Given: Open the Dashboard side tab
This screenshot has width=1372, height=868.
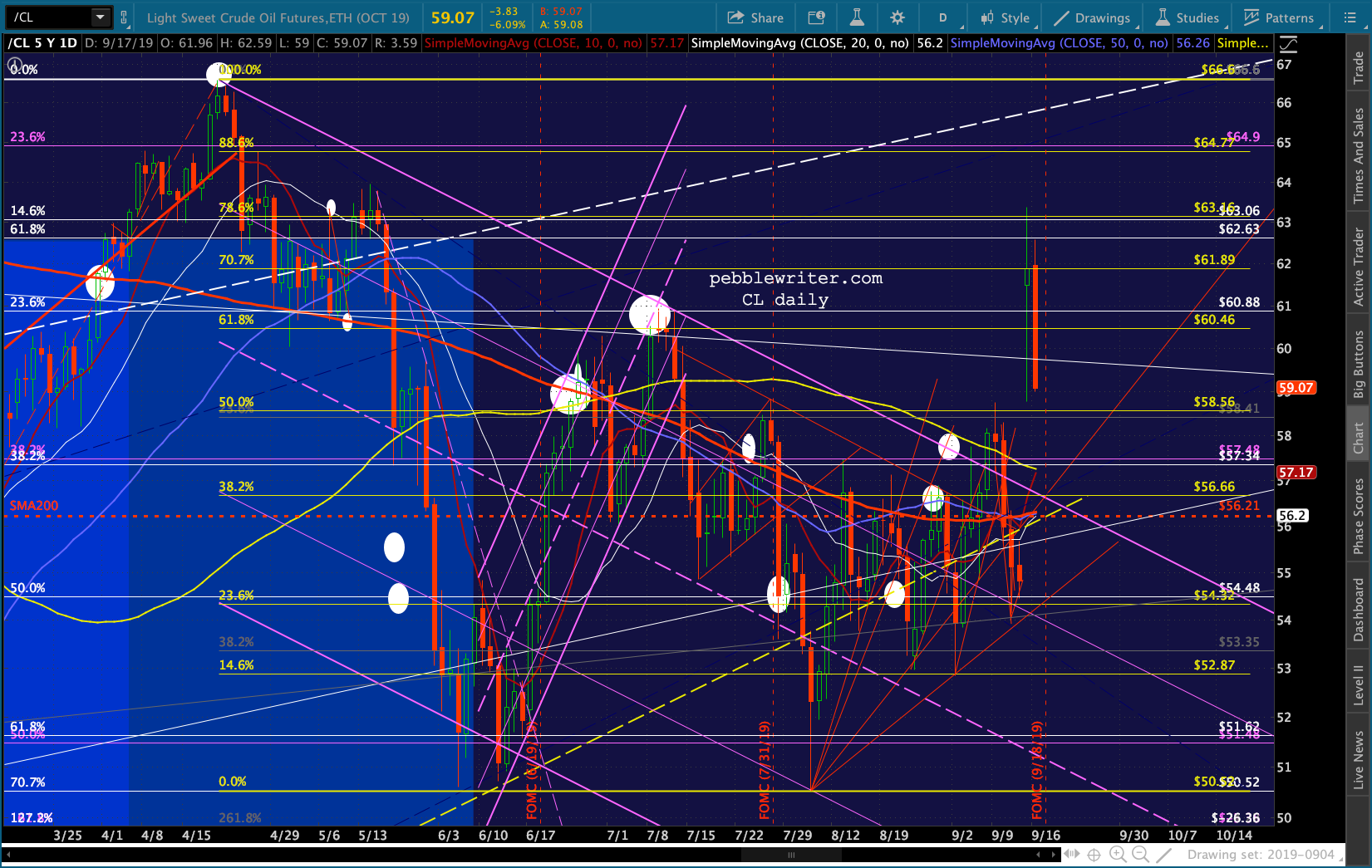Looking at the screenshot, I should point(1359,610).
